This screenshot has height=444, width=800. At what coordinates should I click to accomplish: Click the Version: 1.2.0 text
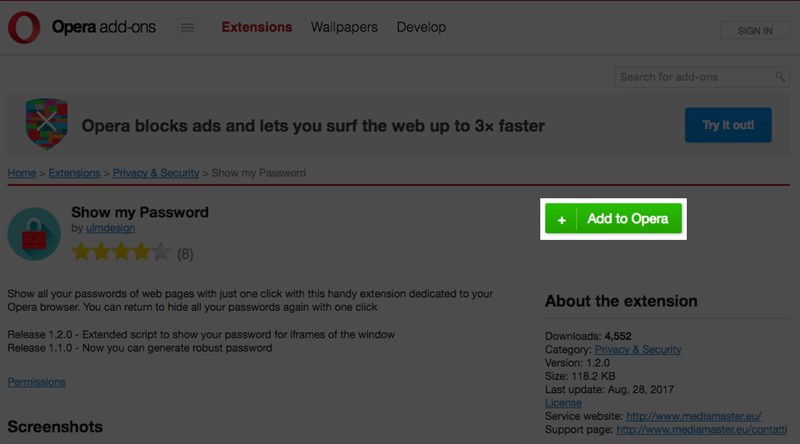tap(578, 363)
